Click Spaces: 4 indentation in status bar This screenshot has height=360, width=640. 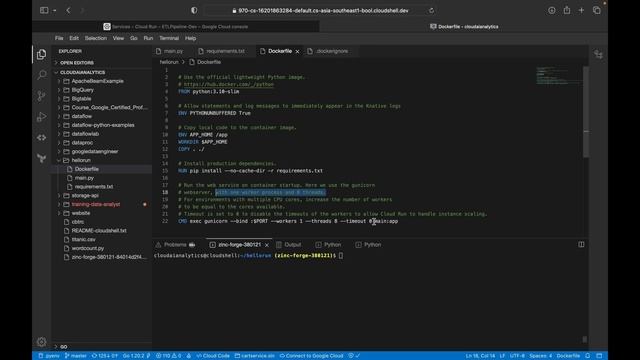540,356
